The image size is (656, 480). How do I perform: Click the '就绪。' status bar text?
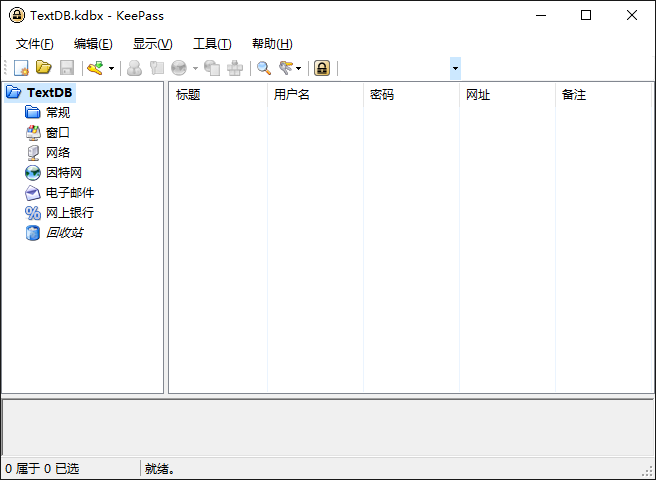click(160, 469)
